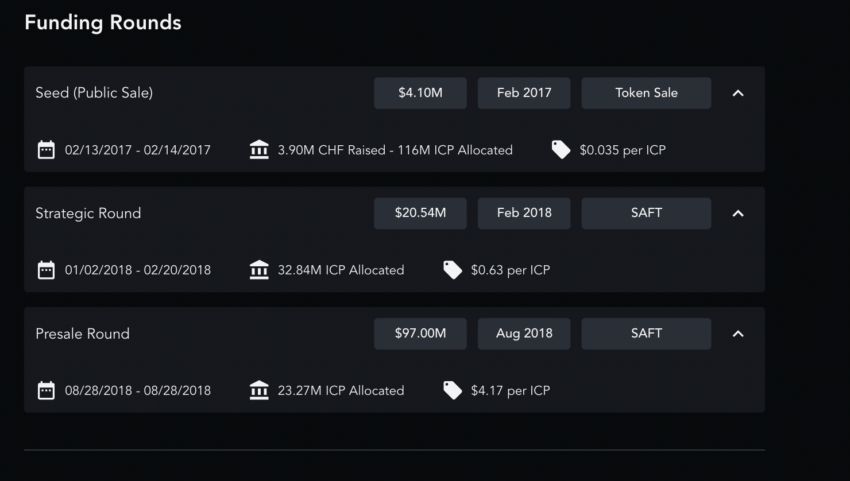The image size is (850, 481).
Task: Collapse the Presale Round section
Action: click(x=738, y=333)
